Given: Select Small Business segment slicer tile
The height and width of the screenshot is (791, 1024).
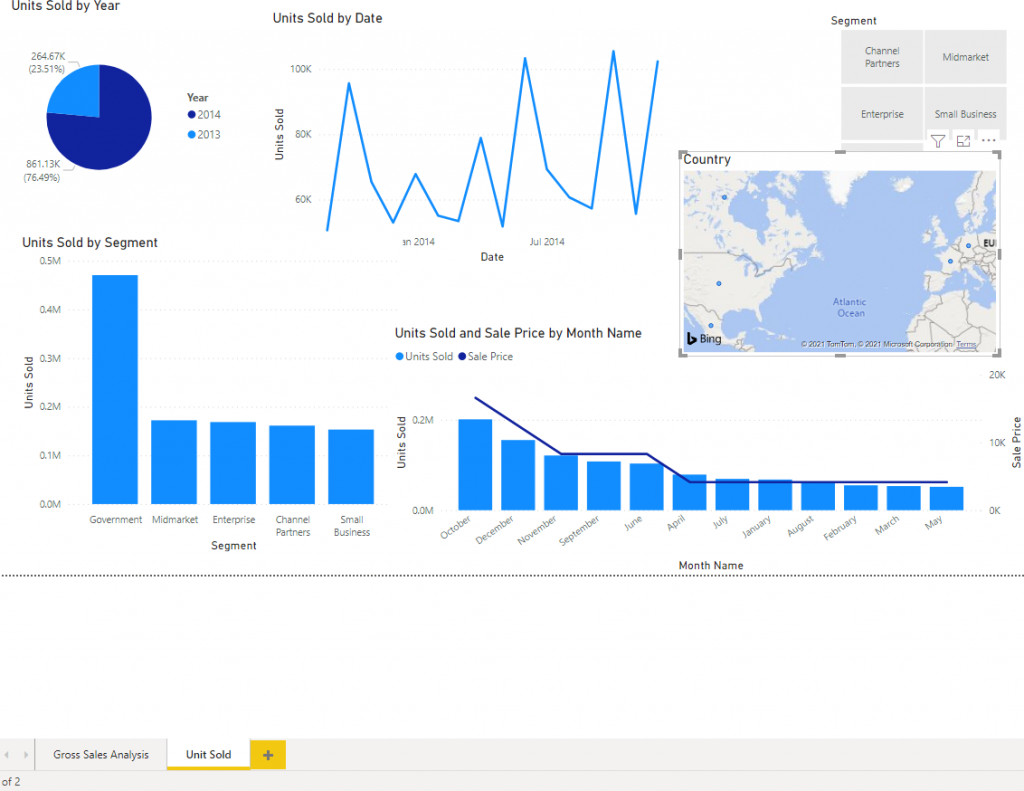Looking at the screenshot, I should pos(965,114).
